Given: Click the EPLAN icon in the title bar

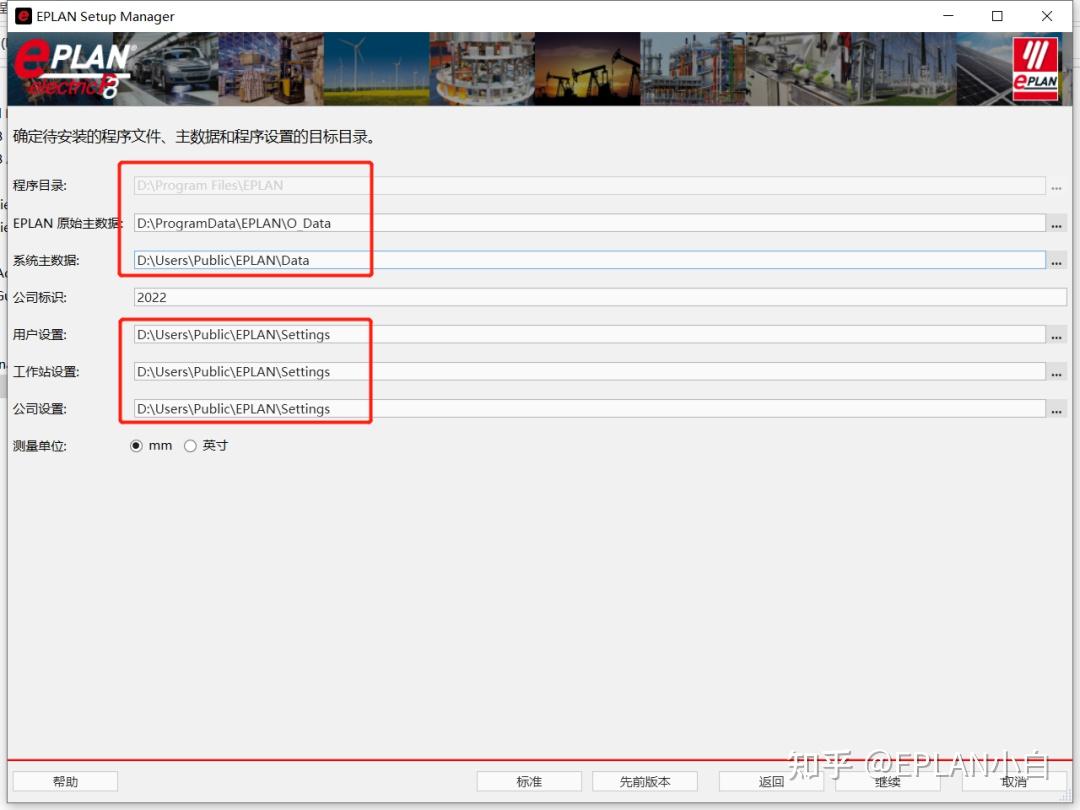Looking at the screenshot, I should tap(22, 16).
